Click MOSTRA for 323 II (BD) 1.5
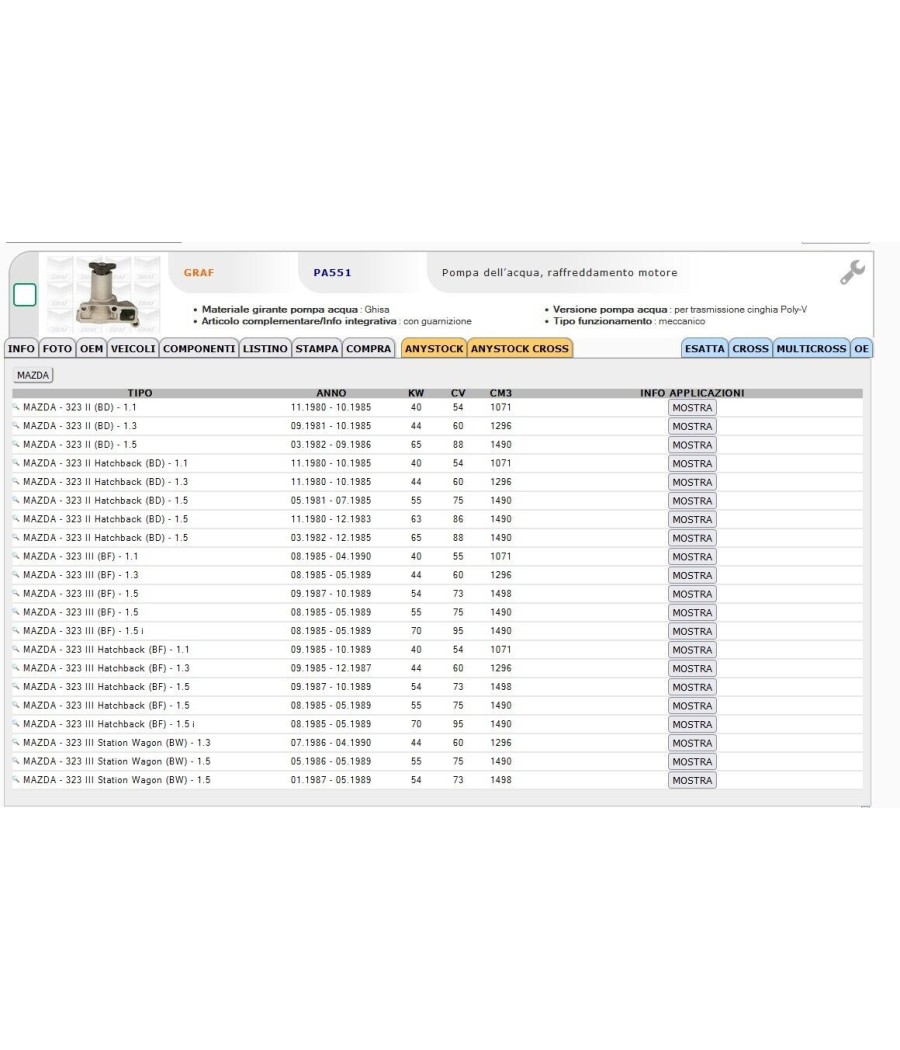Viewport: 900px width, 1050px height. click(x=692, y=445)
